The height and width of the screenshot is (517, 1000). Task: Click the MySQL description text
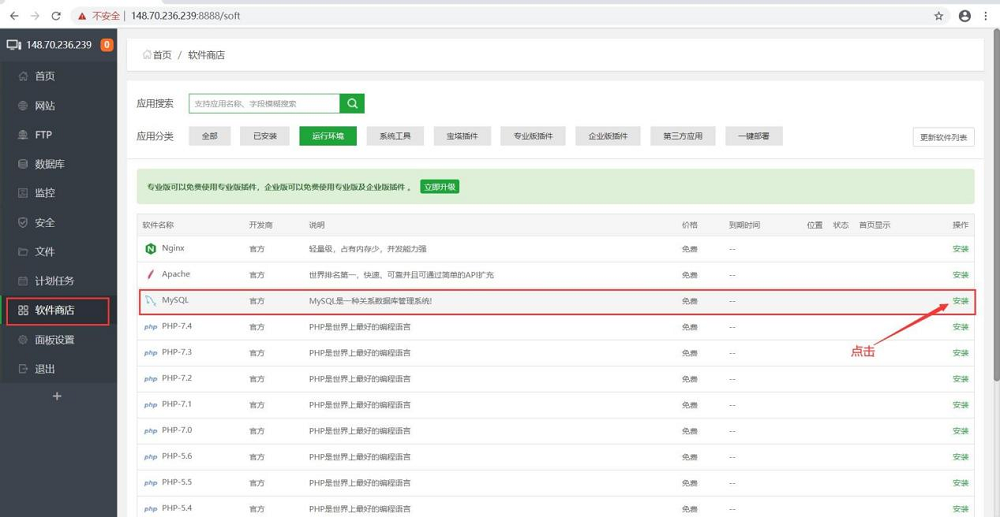[x=371, y=301]
